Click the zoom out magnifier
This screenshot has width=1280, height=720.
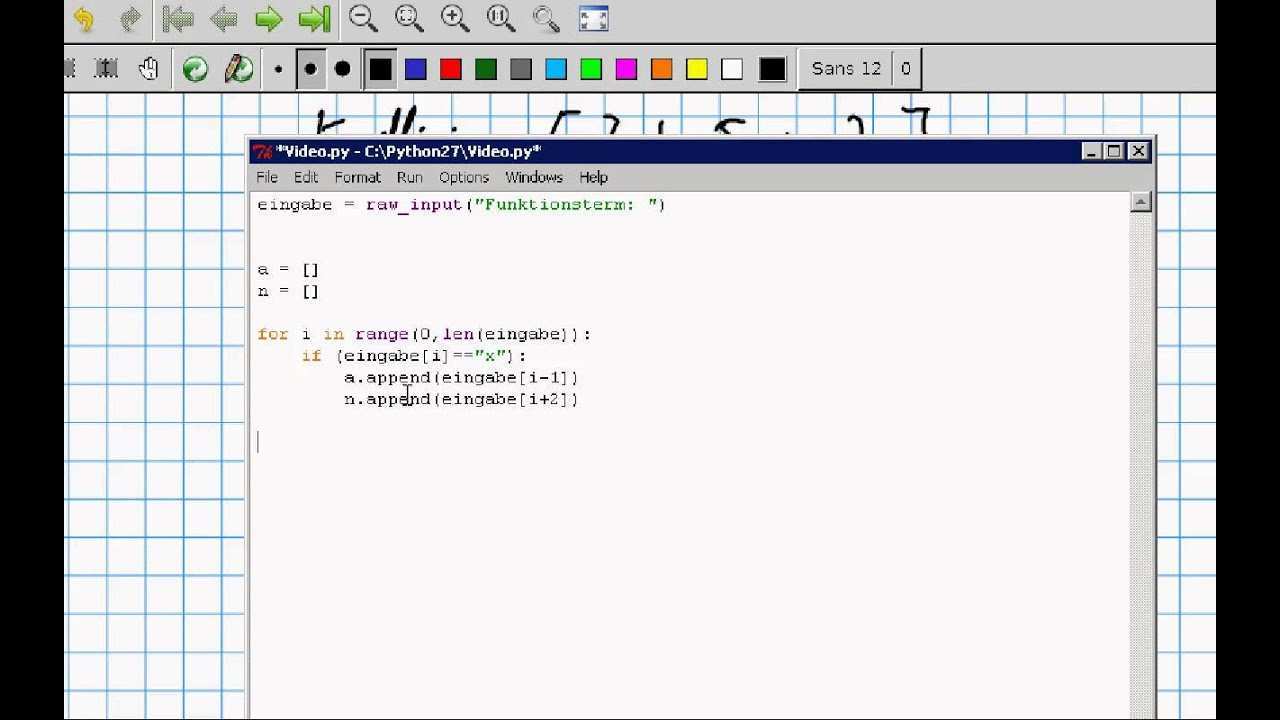(363, 19)
